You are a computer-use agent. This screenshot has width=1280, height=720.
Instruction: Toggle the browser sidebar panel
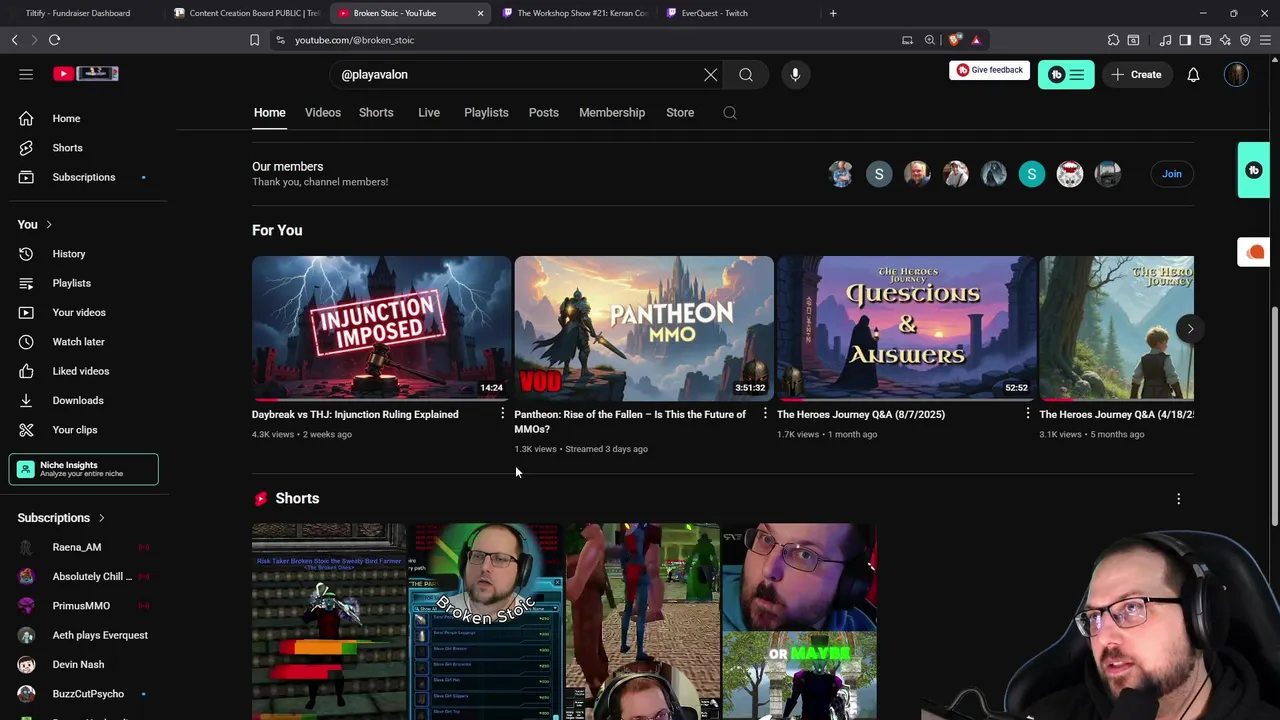pyautogui.click(x=1185, y=40)
